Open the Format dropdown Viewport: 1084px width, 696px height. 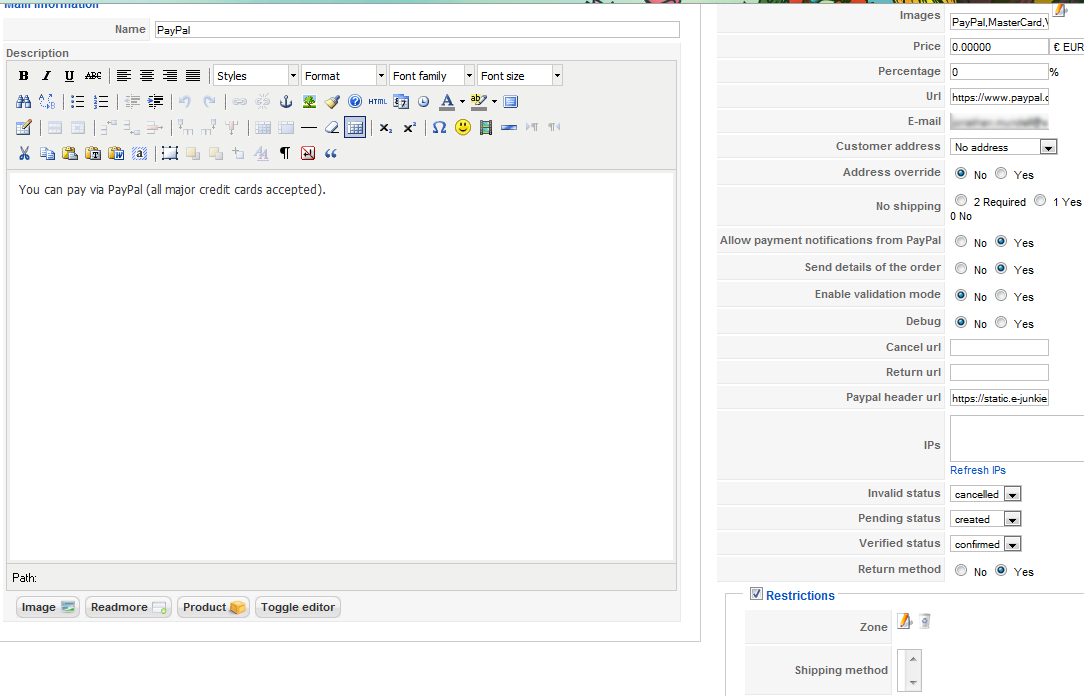pos(344,76)
